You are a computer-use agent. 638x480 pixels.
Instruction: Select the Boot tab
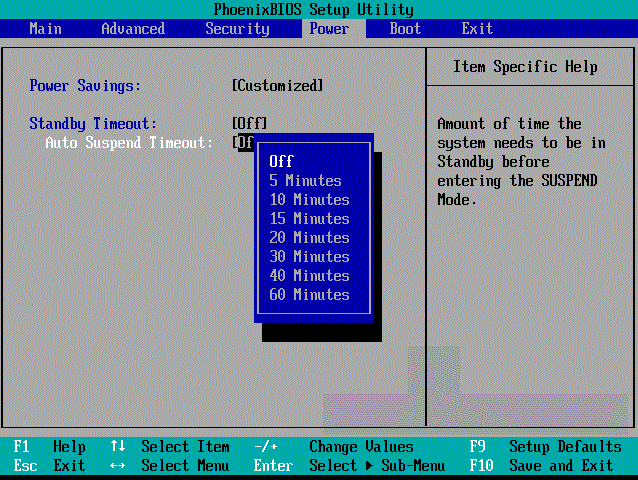click(405, 29)
